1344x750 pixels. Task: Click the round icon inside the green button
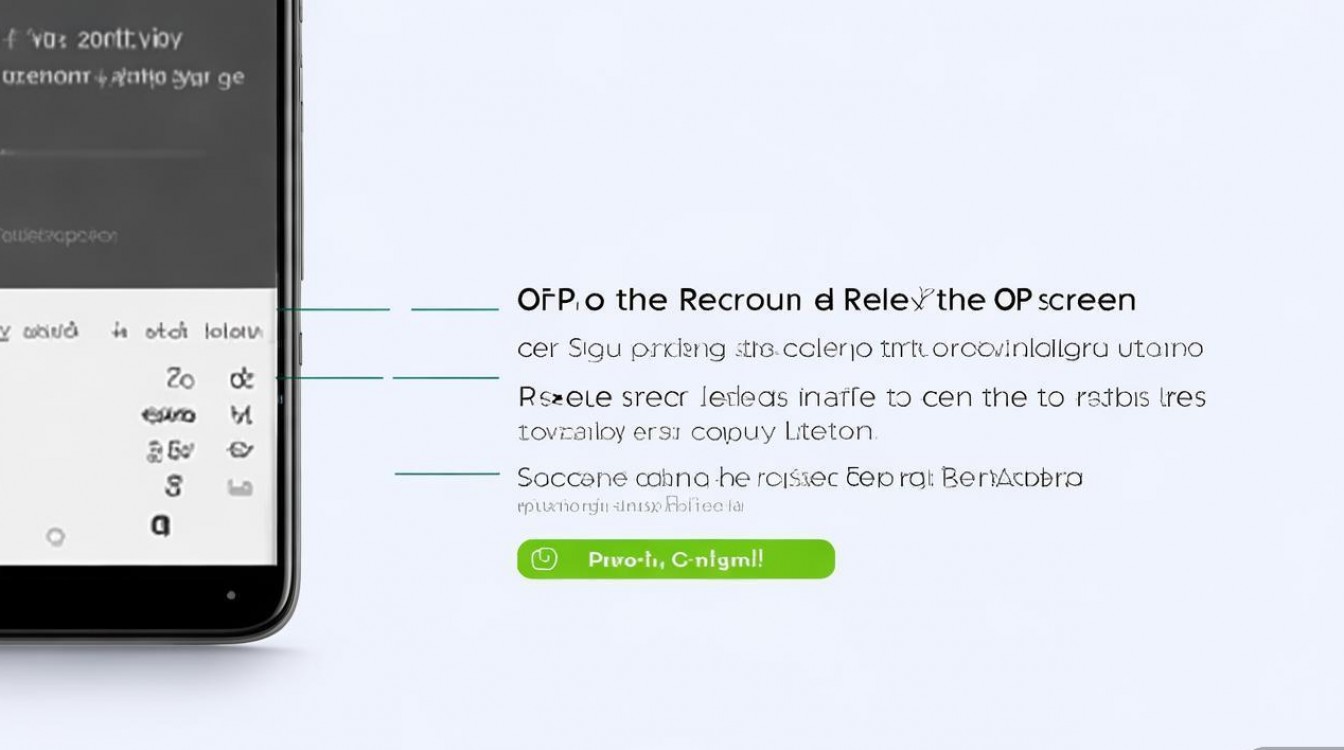point(544,559)
